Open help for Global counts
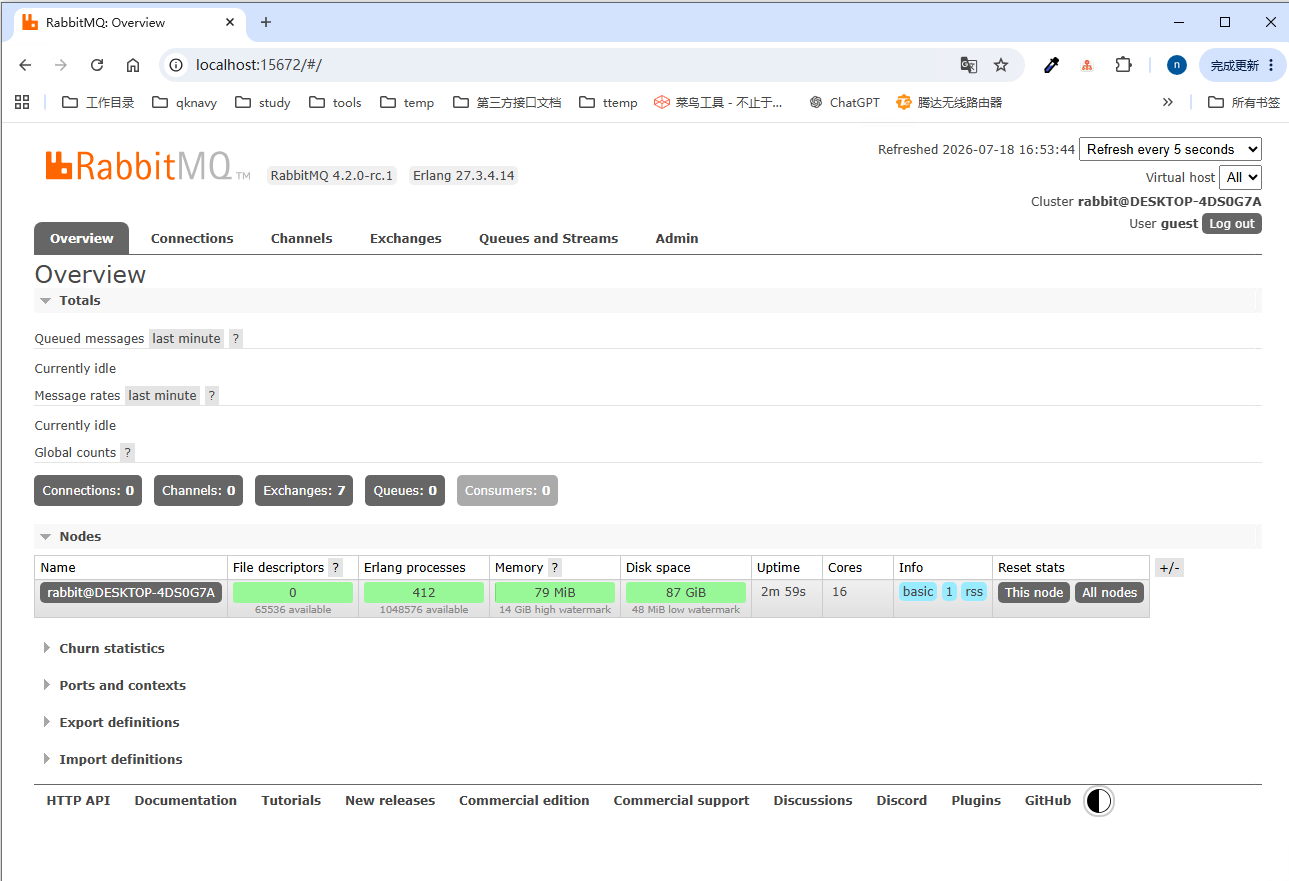This screenshot has width=1289, height=881. tap(127, 452)
